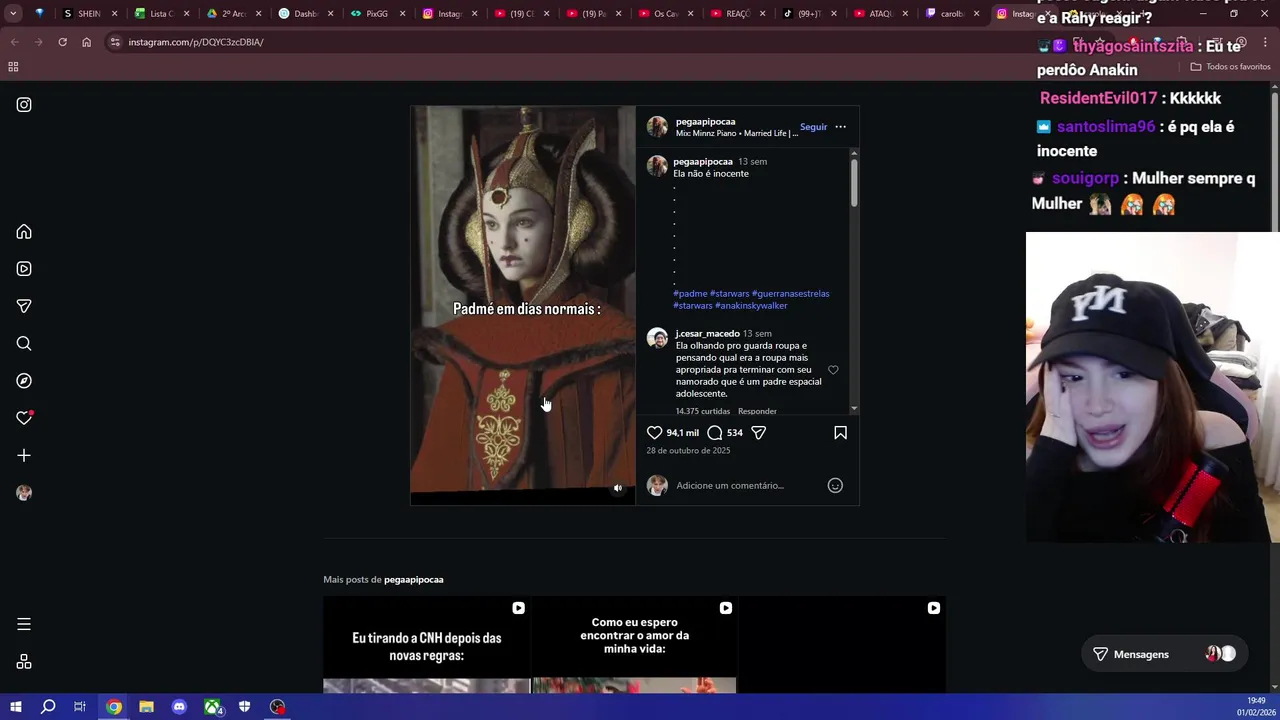Open Notifications heart icon in the sidebar
The image size is (1280, 720).
coord(24,418)
